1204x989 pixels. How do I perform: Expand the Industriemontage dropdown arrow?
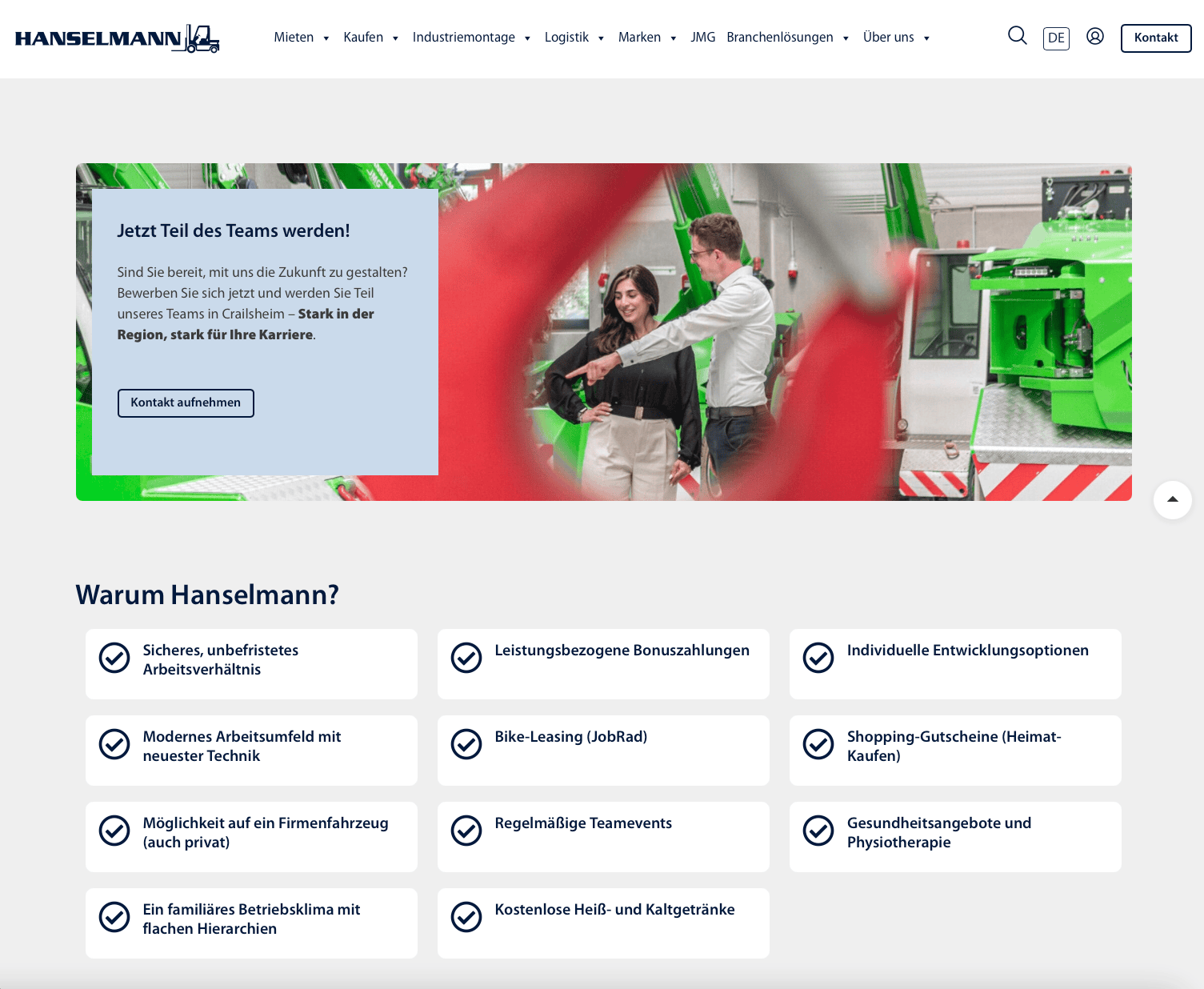(527, 38)
